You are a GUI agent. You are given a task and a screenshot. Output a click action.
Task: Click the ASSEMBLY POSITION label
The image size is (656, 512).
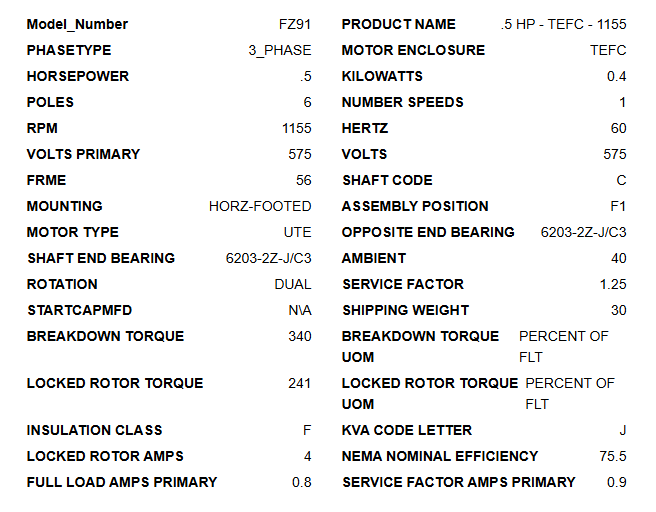415,206
